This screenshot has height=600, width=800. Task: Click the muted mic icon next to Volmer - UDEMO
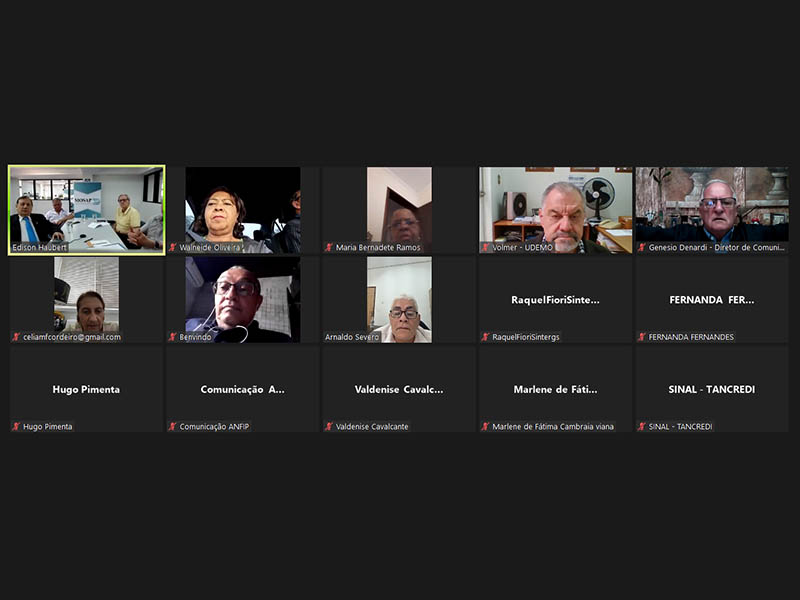coord(486,247)
